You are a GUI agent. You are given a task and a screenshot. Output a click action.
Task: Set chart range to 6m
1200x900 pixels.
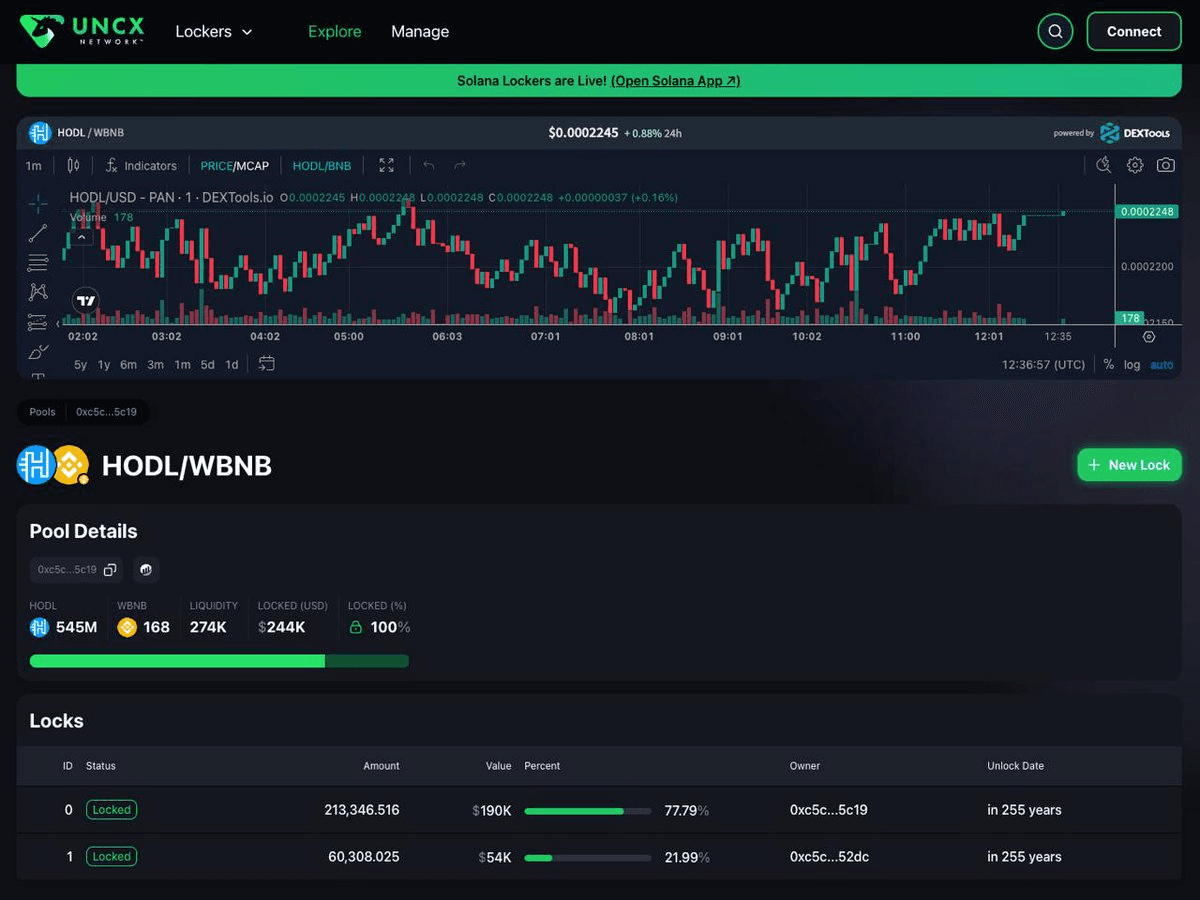[129, 364]
